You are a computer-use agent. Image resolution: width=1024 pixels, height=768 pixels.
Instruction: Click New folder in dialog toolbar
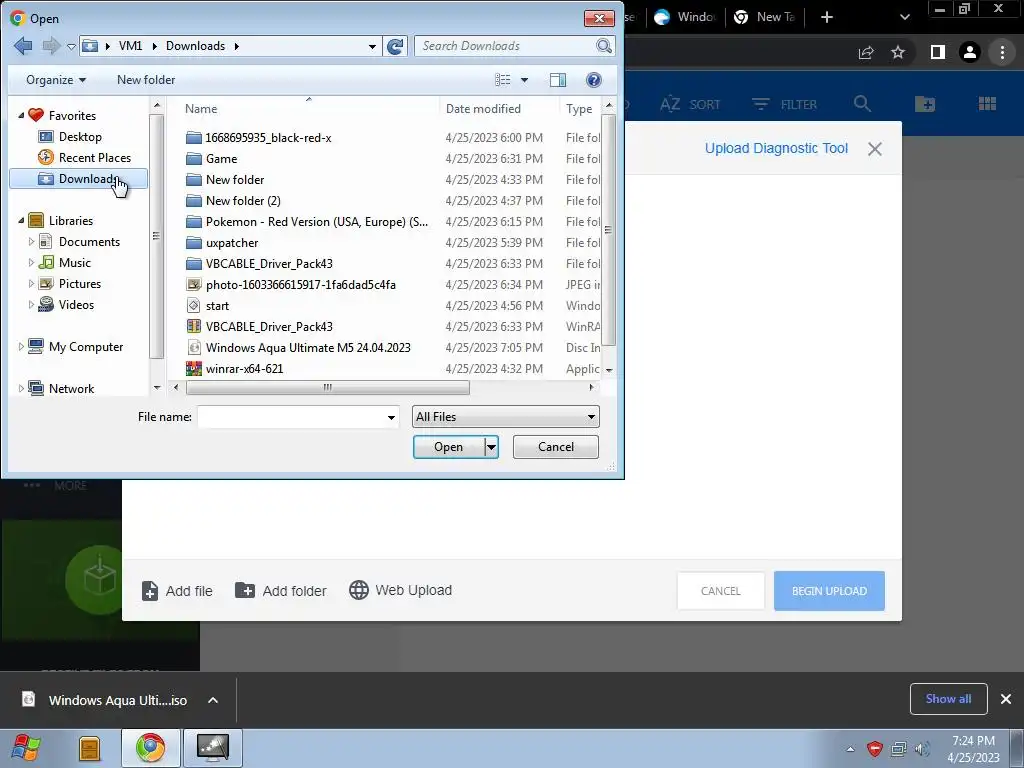pos(146,80)
